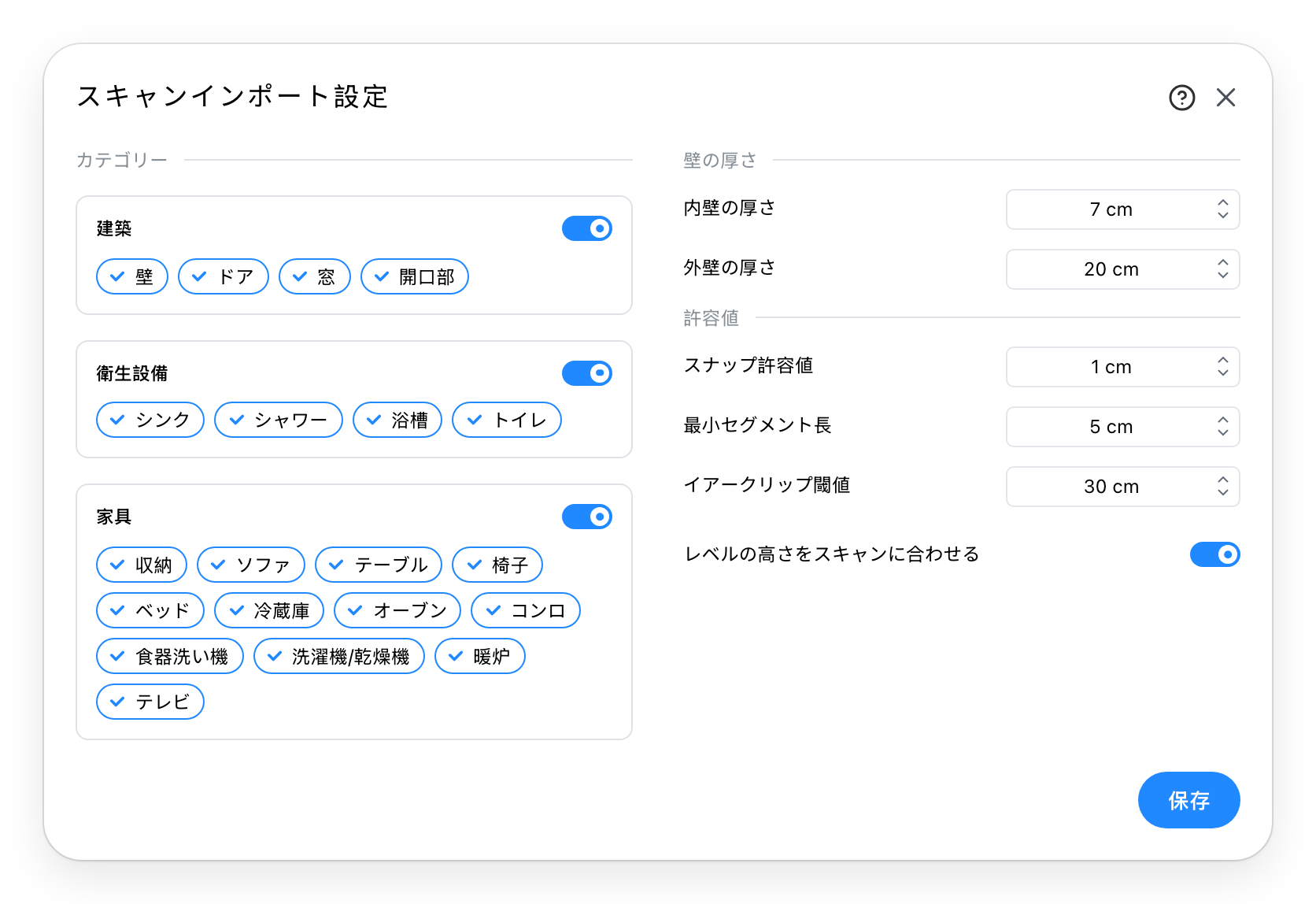Click the スナップ許容値 stepper arrows

pos(1222,367)
